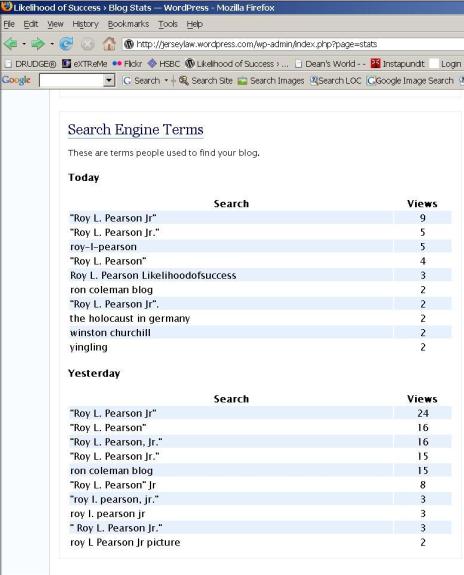Click the Search LOC toolbar button
The width and height of the screenshot is (464, 575).
coord(335,80)
